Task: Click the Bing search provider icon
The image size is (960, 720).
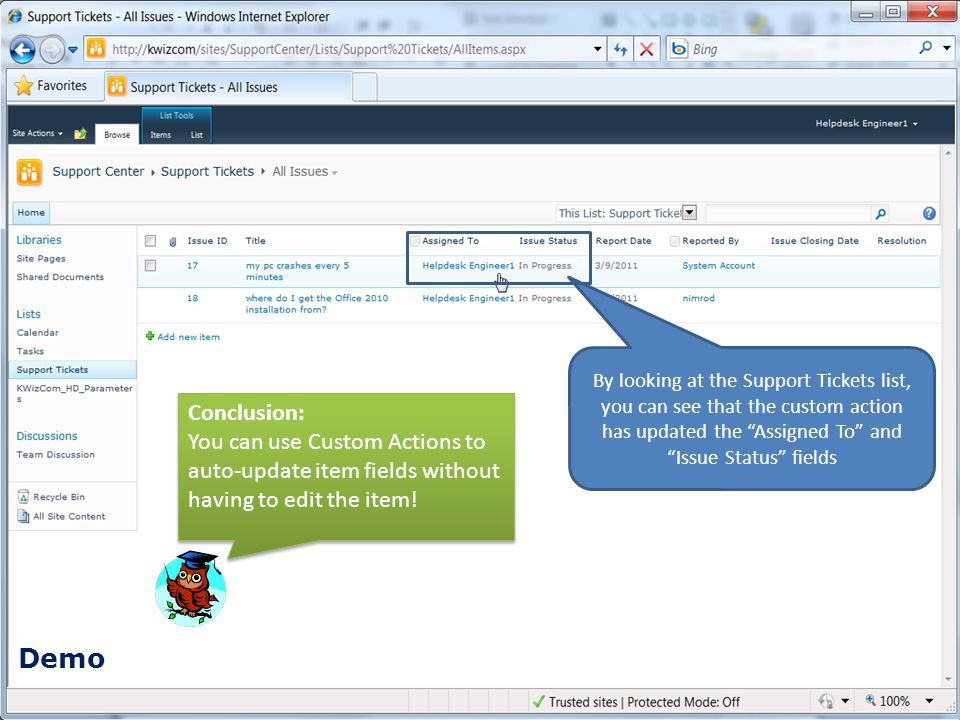Action: [679, 49]
